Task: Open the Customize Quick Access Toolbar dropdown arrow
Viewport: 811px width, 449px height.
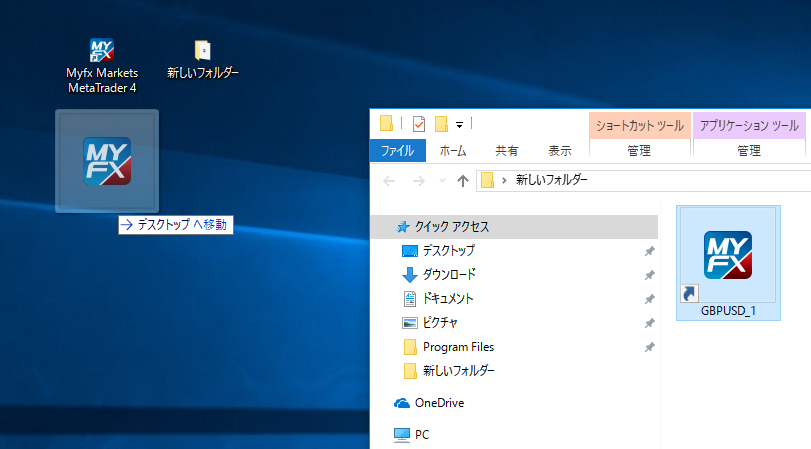Action: click(x=459, y=125)
